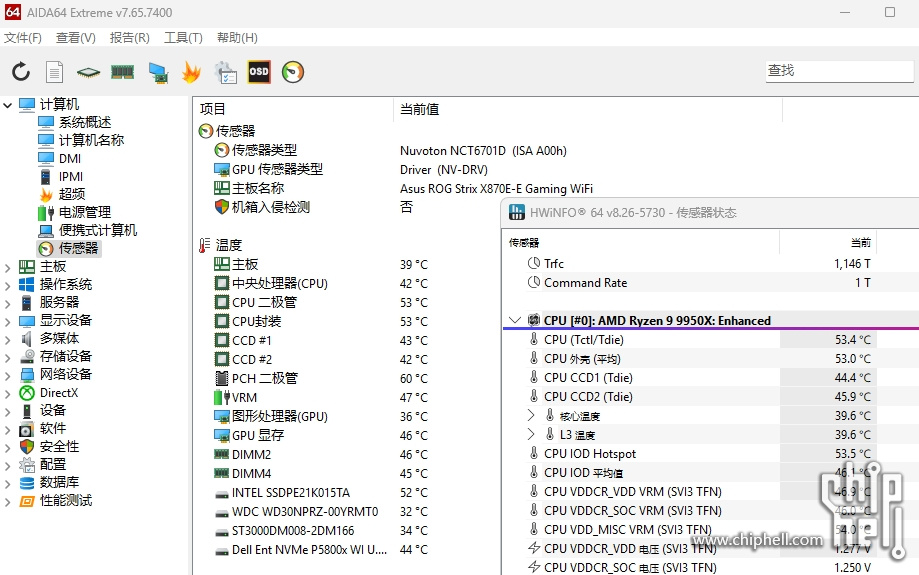
Task: Open the network monitor toolbar icon
Action: point(158,73)
